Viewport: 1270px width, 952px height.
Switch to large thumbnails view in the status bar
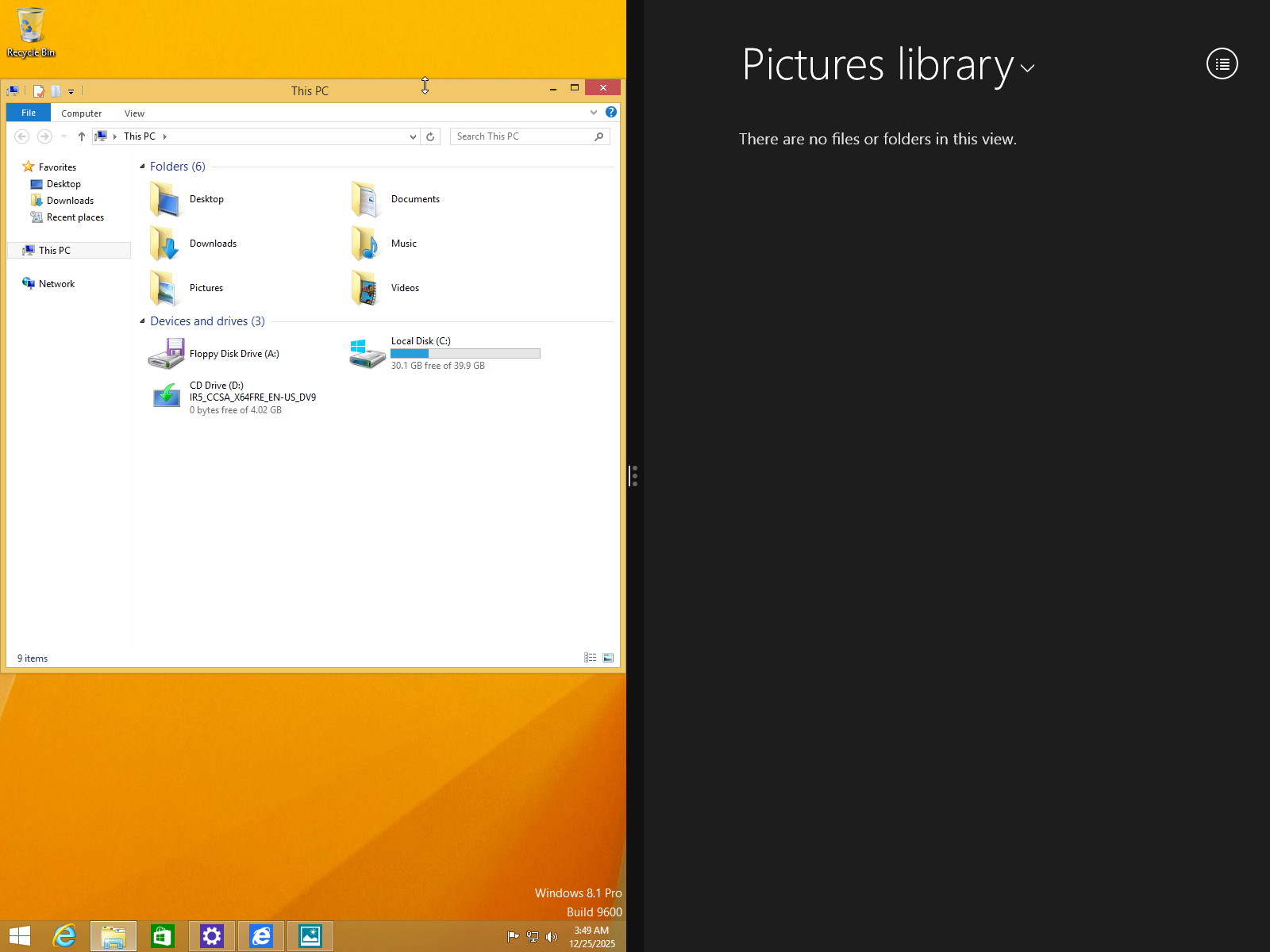(608, 657)
